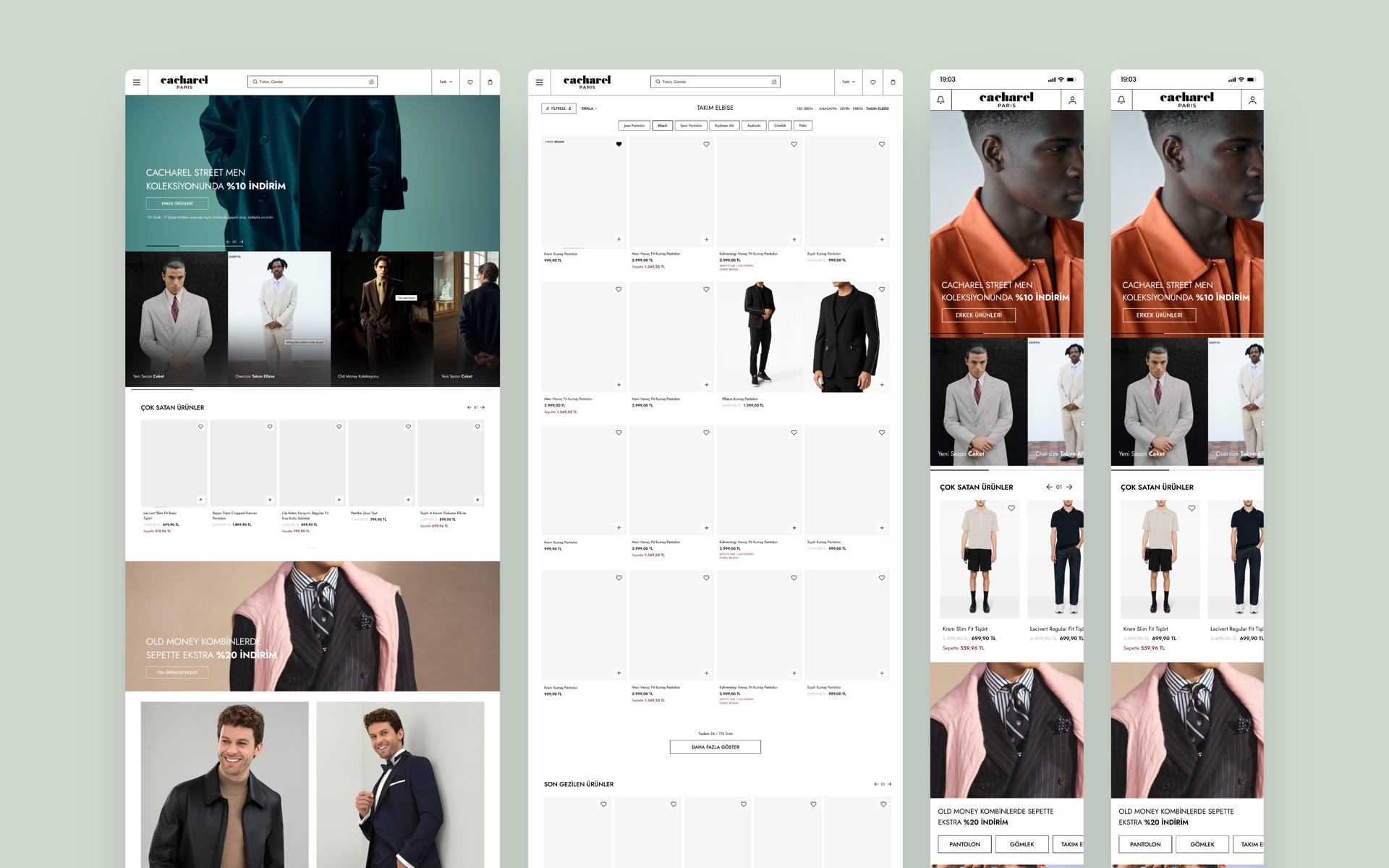Favorite first-row Siyah Kumaş Pantolon
Screen dimensions: 1389x868
[882, 144]
